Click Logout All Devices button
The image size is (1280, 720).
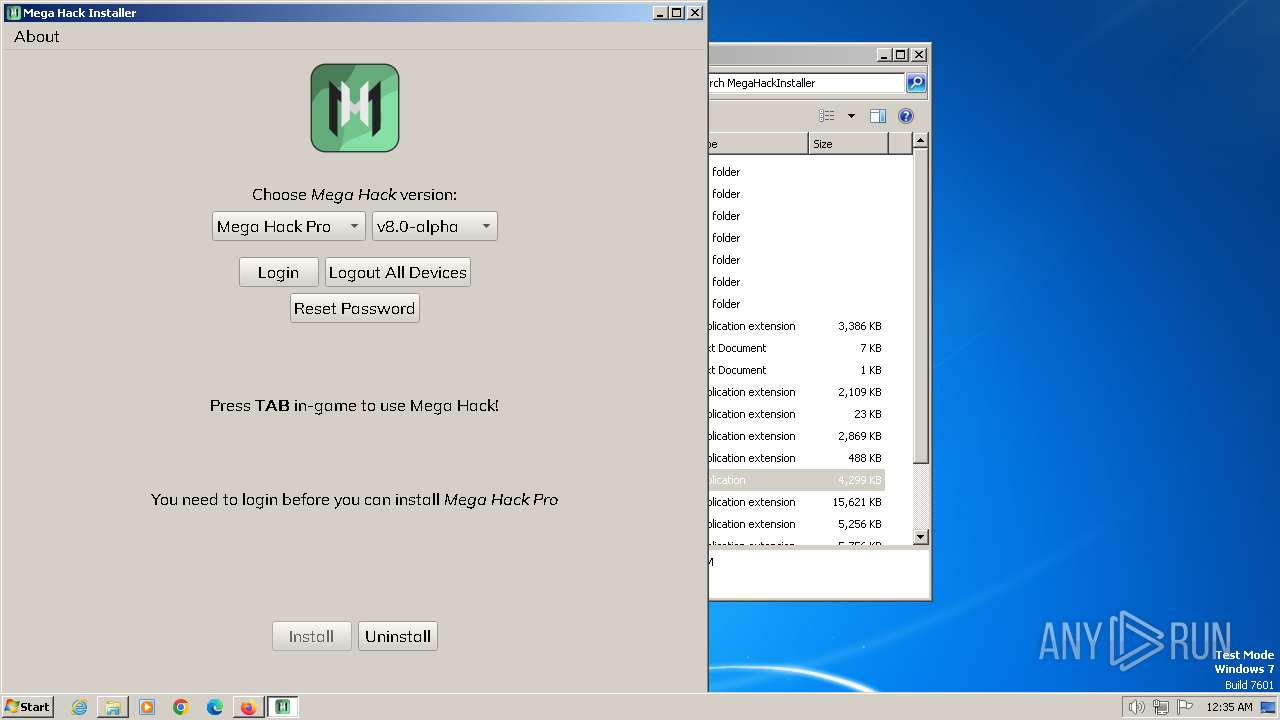(x=398, y=272)
